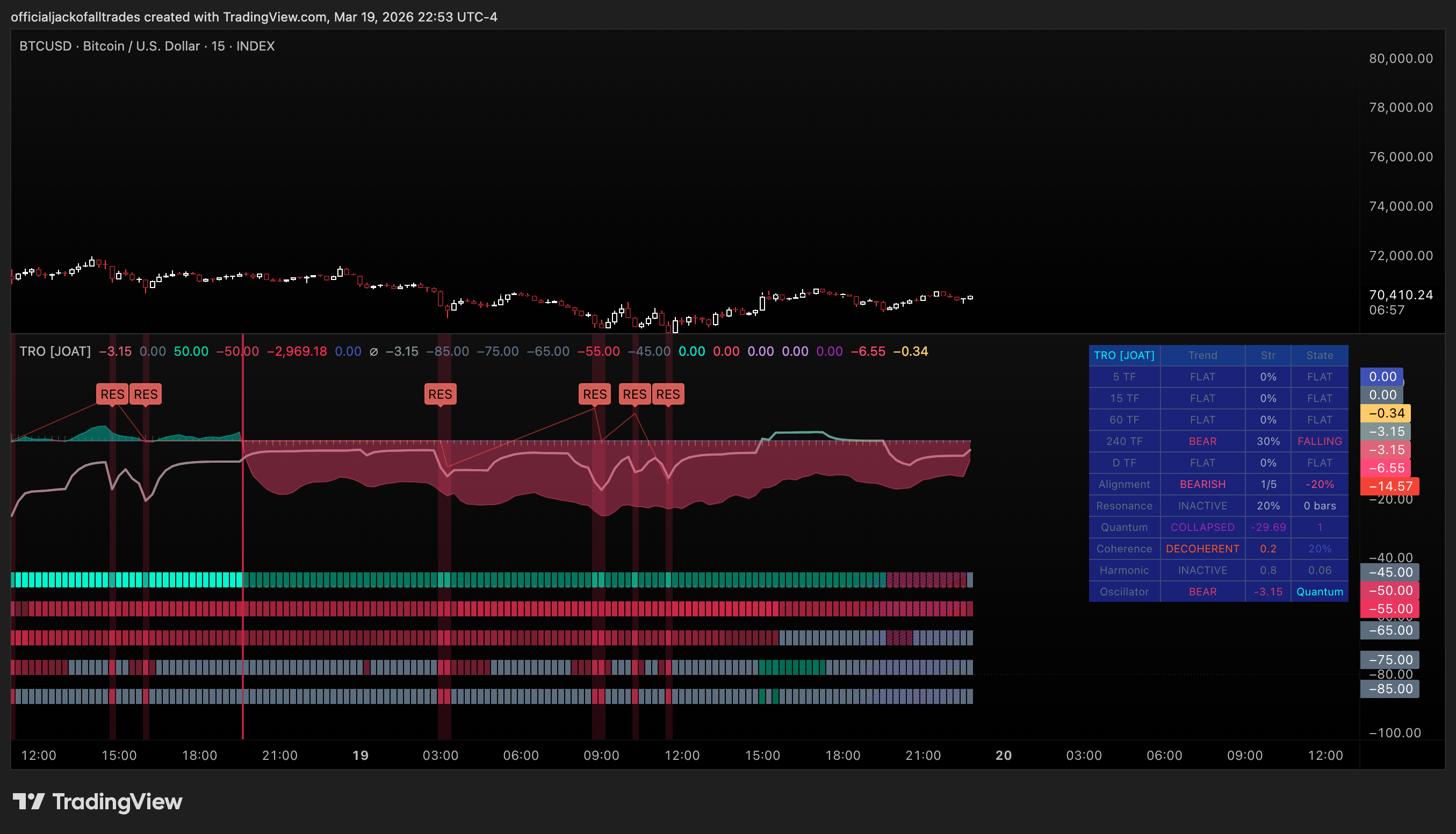This screenshot has width=1456, height=834.
Task: Click the 1/5 alignment value
Action: point(1267,484)
